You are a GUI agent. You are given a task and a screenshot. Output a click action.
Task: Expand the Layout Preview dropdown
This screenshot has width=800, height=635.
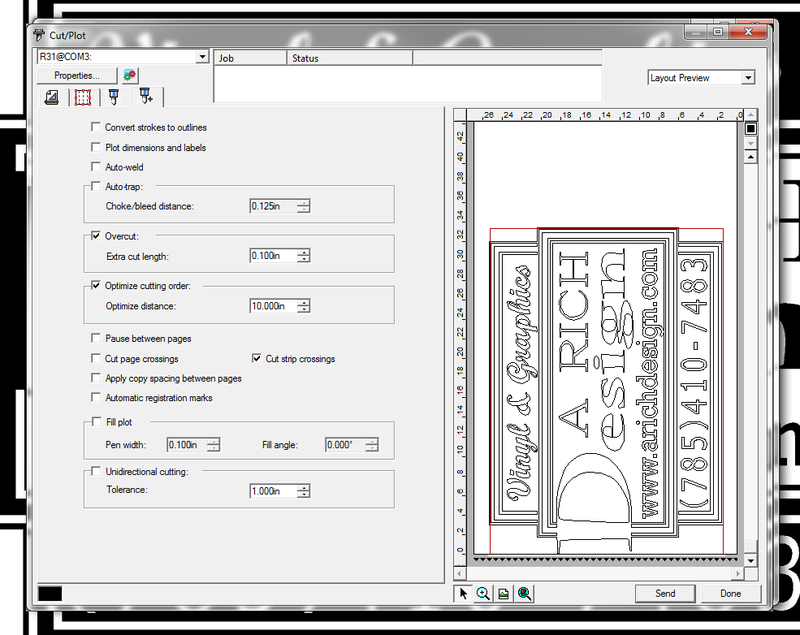point(748,78)
